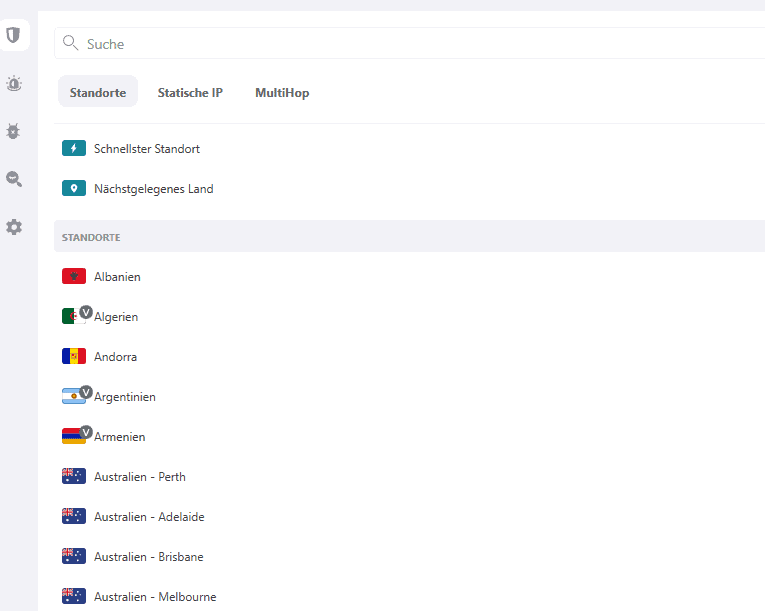The width and height of the screenshot is (765, 611).
Task: Connect to Schnellster Standort
Action: pyautogui.click(x=409, y=149)
